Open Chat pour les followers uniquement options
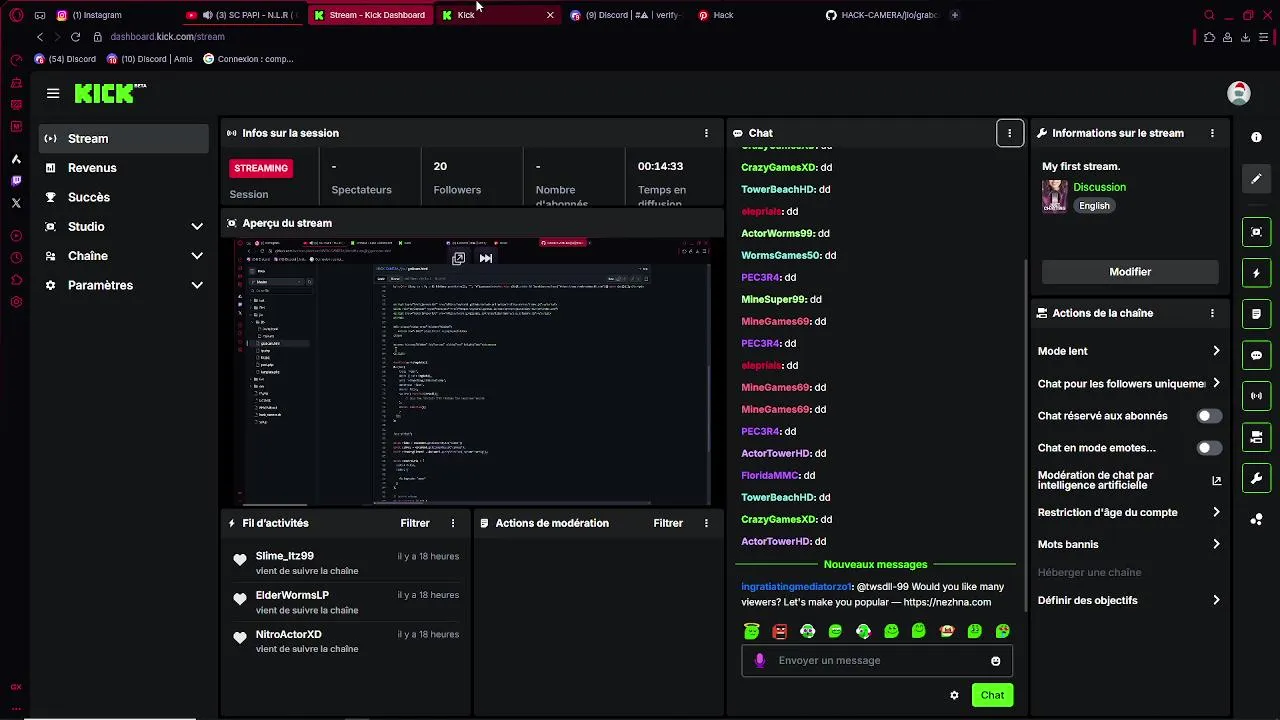Image resolution: width=1280 pixels, height=720 pixels. (1129, 384)
